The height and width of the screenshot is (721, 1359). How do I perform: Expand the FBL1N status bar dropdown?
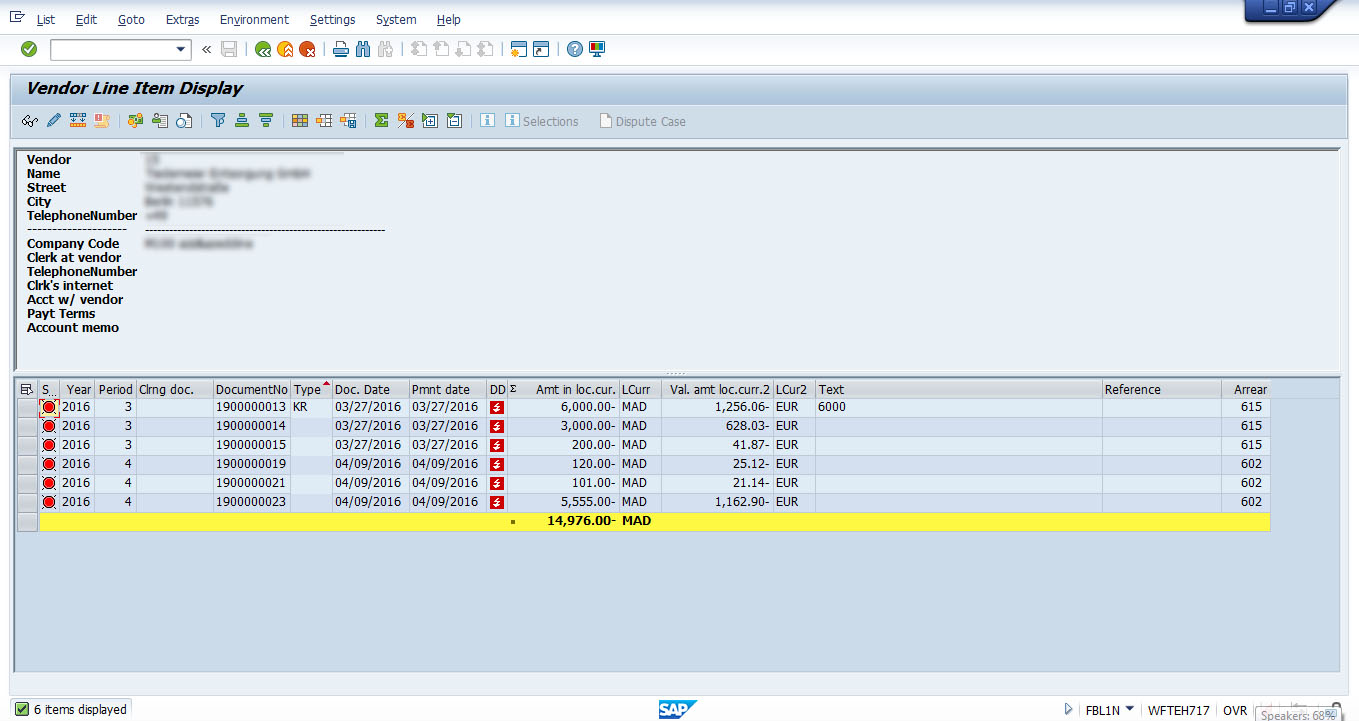pos(1130,710)
